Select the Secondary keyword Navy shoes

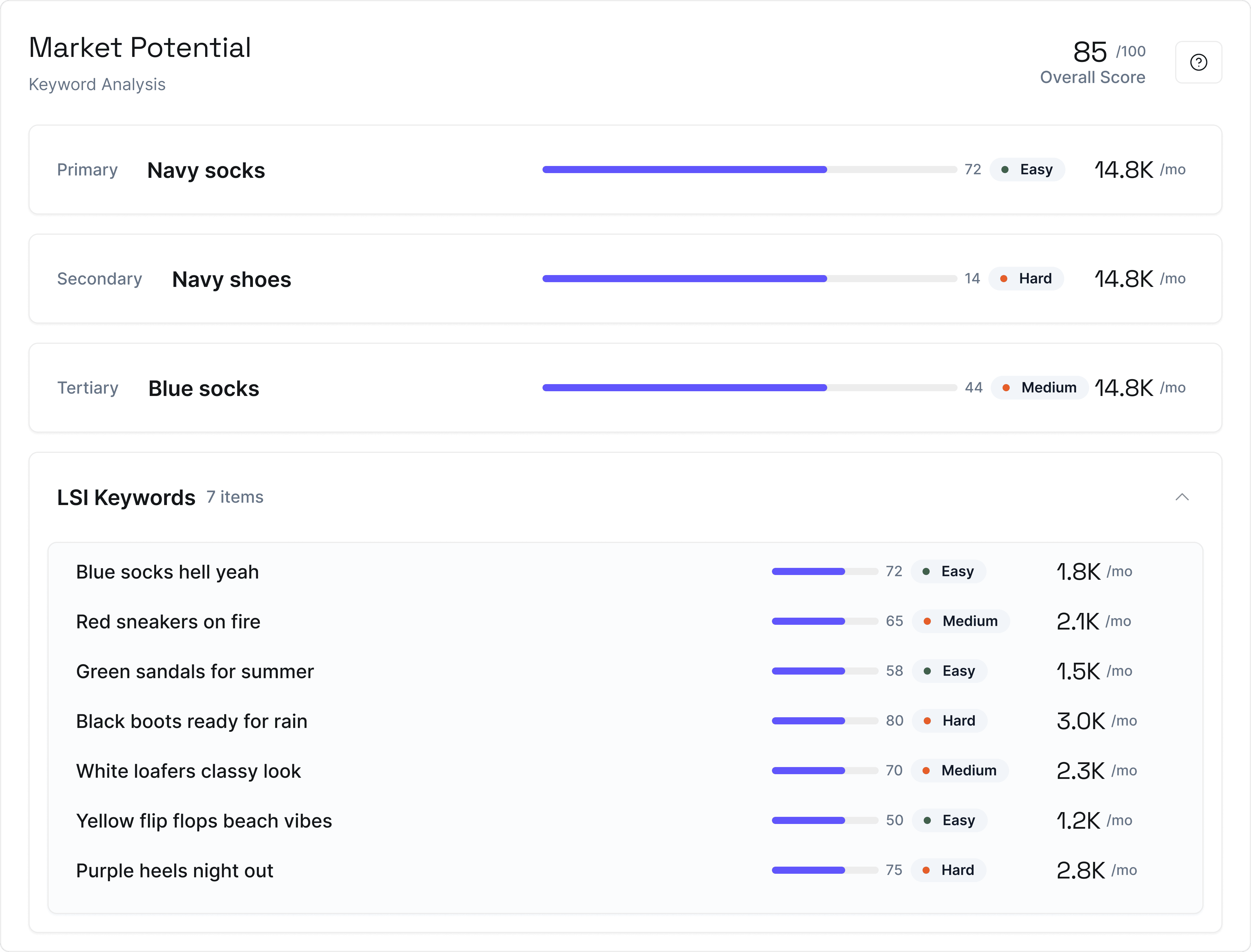[x=231, y=279]
